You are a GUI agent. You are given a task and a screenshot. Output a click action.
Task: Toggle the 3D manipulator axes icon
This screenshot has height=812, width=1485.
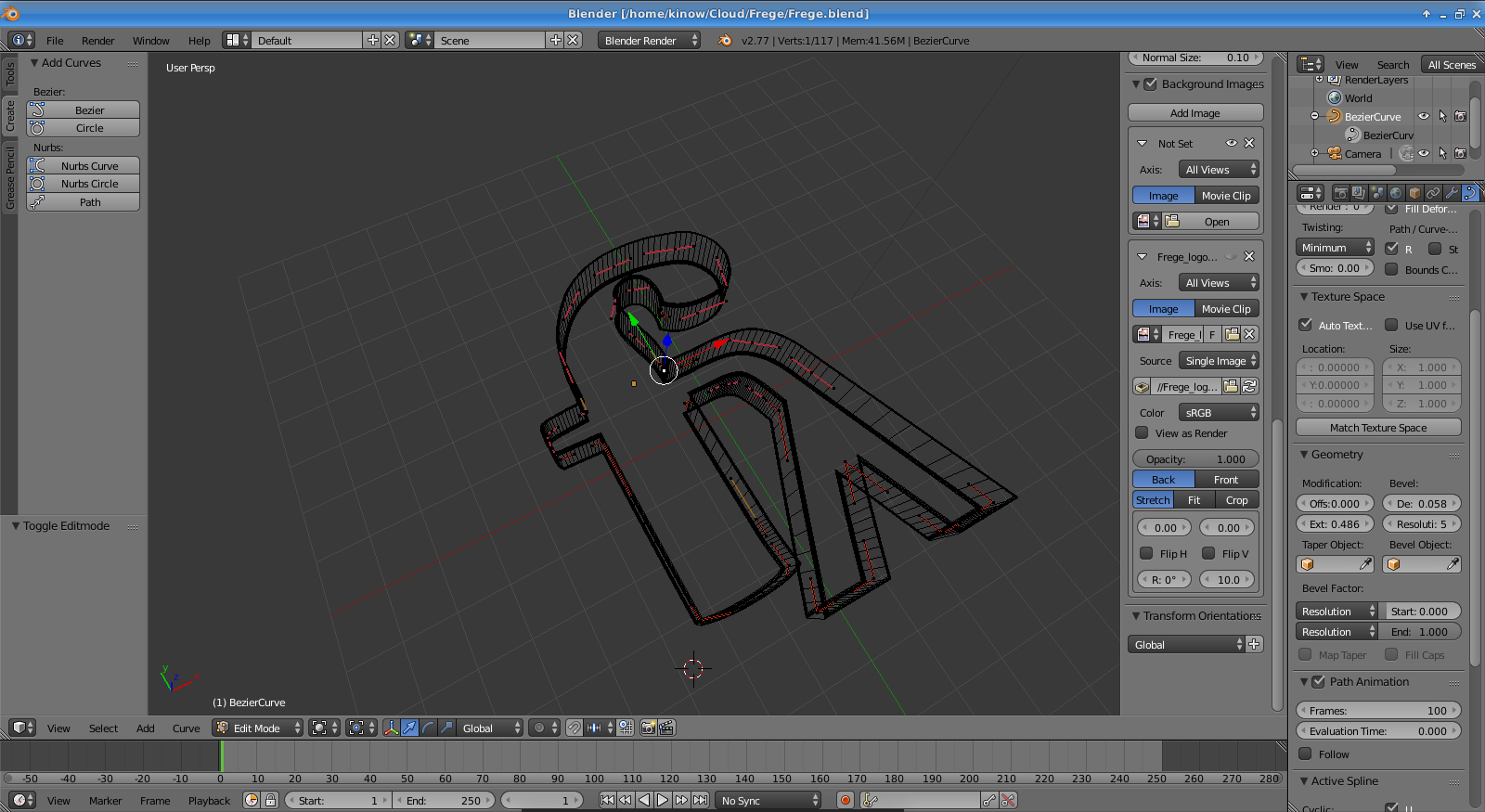tap(391, 728)
